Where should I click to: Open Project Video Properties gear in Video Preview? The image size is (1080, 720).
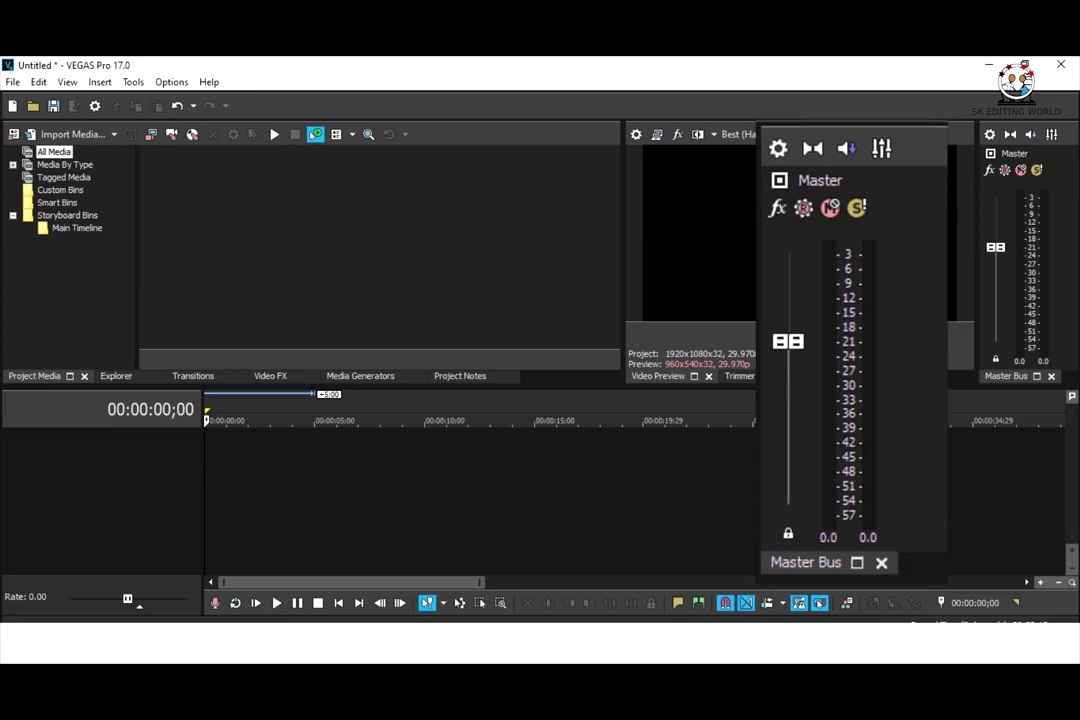[636, 134]
